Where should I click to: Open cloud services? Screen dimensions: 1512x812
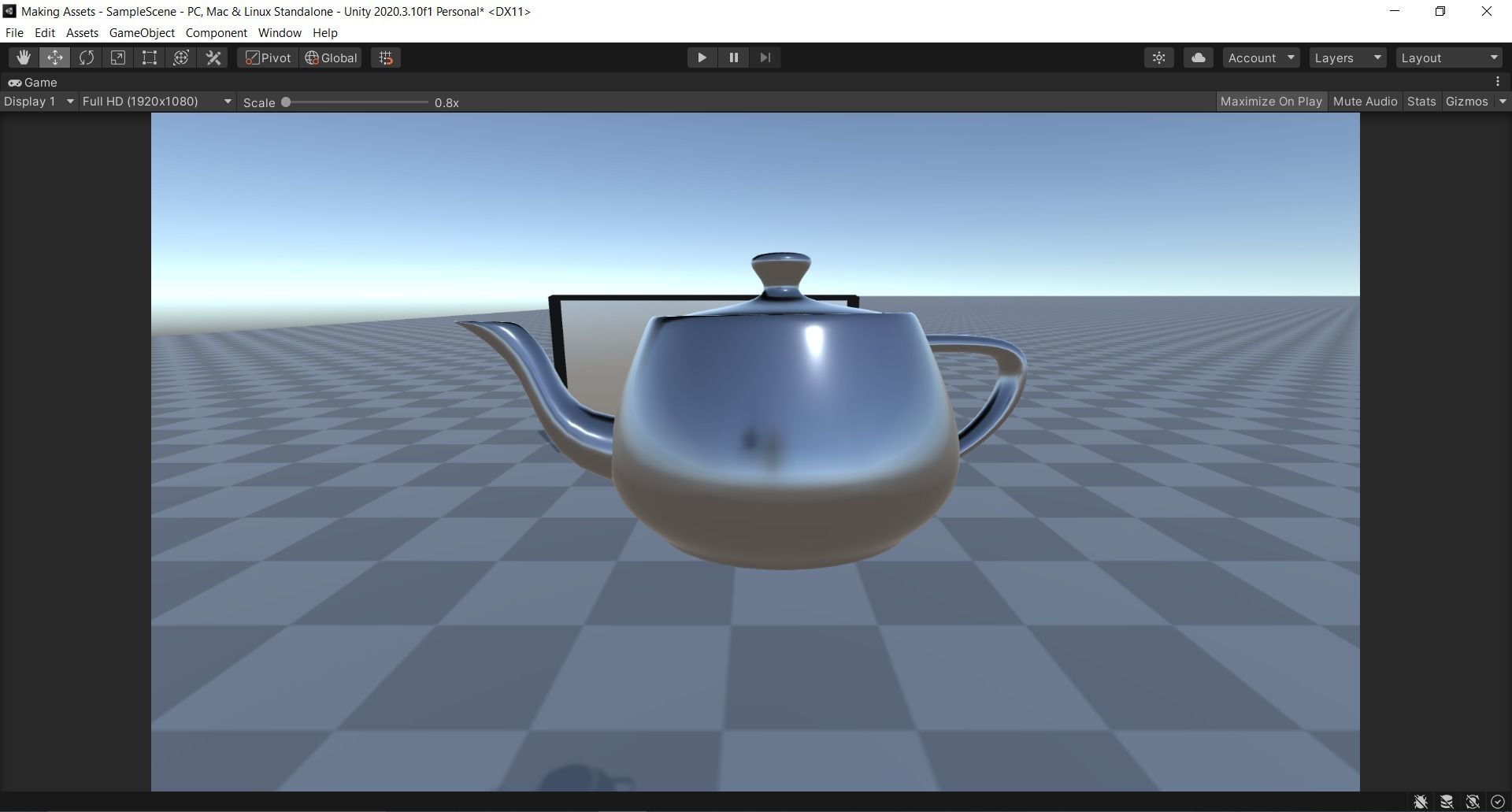[1199, 57]
